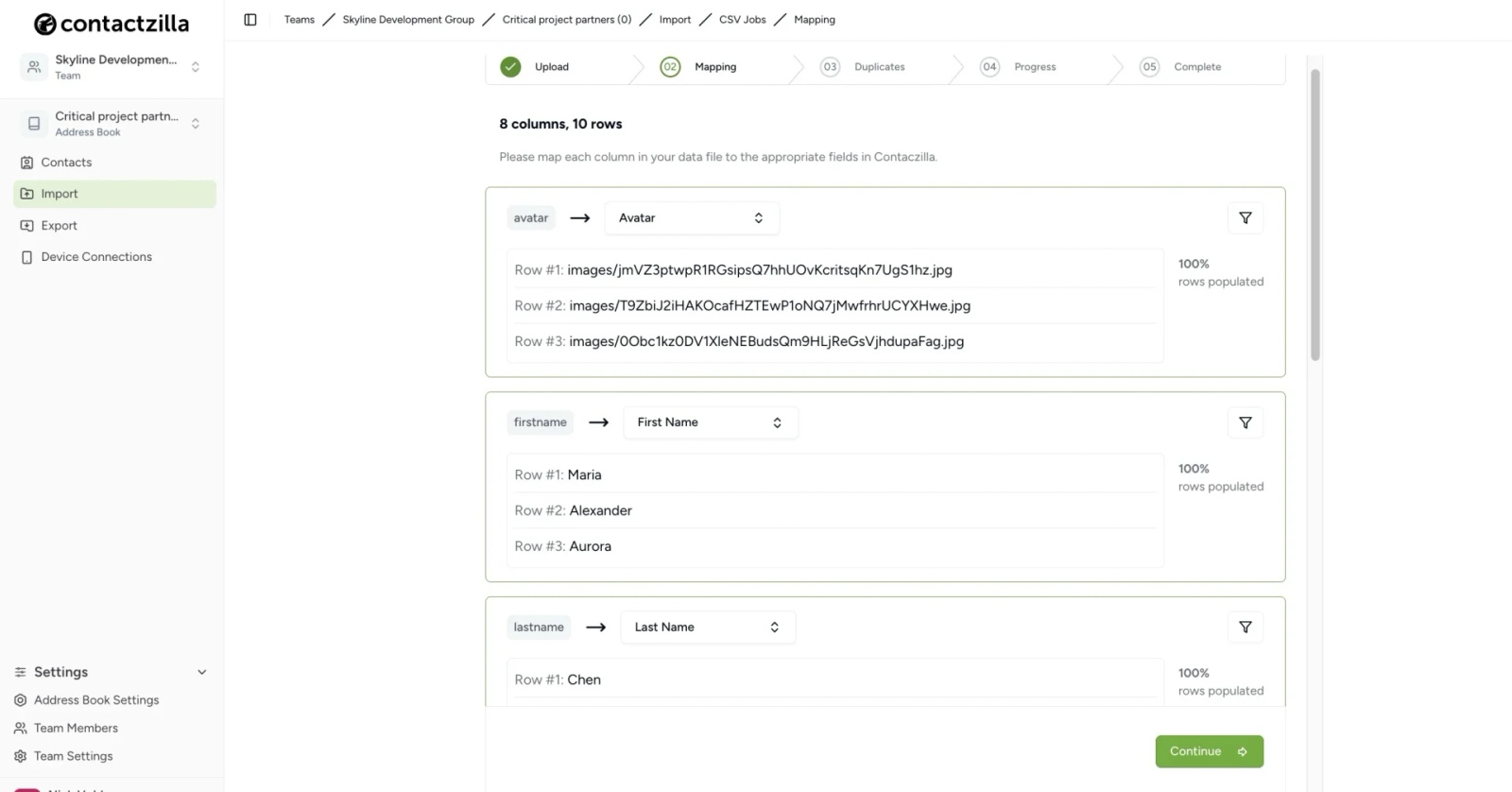
Task: Click the firstname column tag
Action: pyautogui.click(x=540, y=422)
